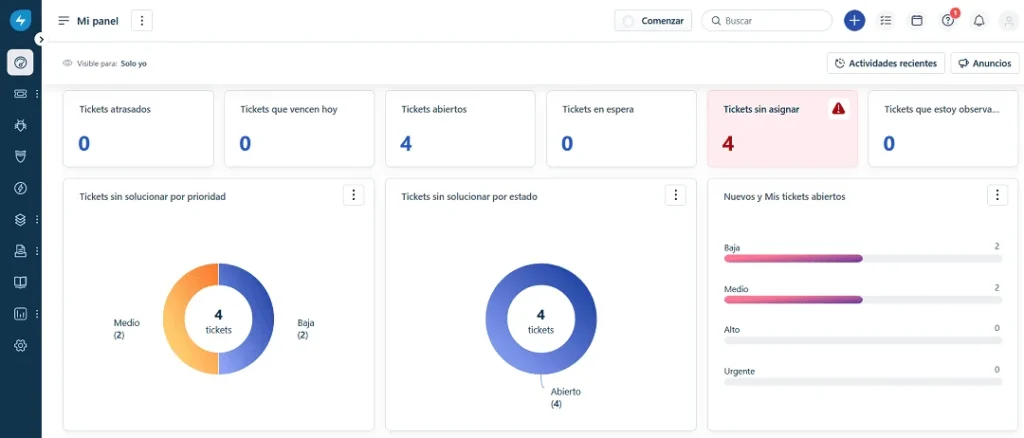Open the calendar icon in the header
1024x438 pixels.
pos(917,21)
